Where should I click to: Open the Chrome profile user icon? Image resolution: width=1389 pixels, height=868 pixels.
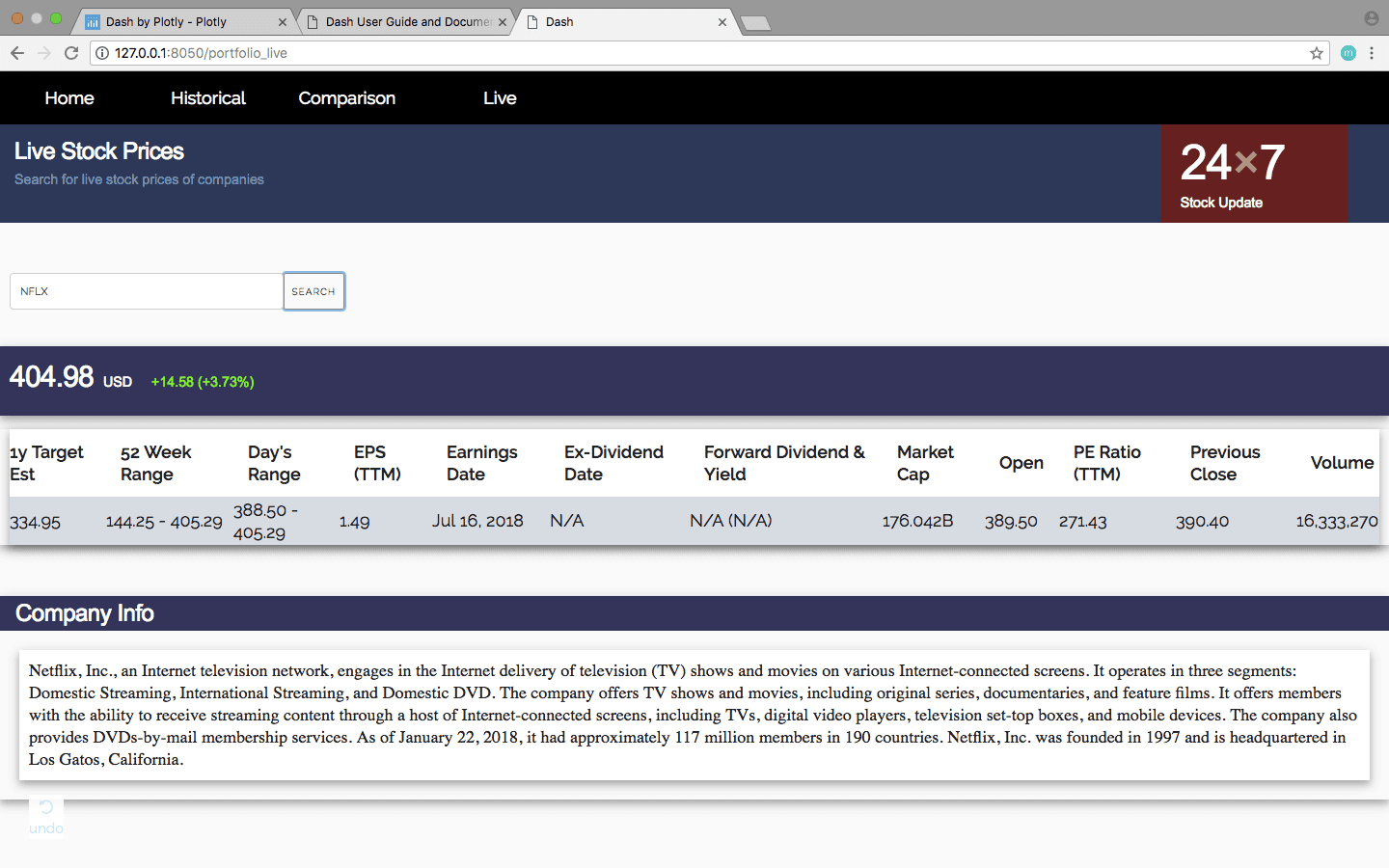(1372, 18)
